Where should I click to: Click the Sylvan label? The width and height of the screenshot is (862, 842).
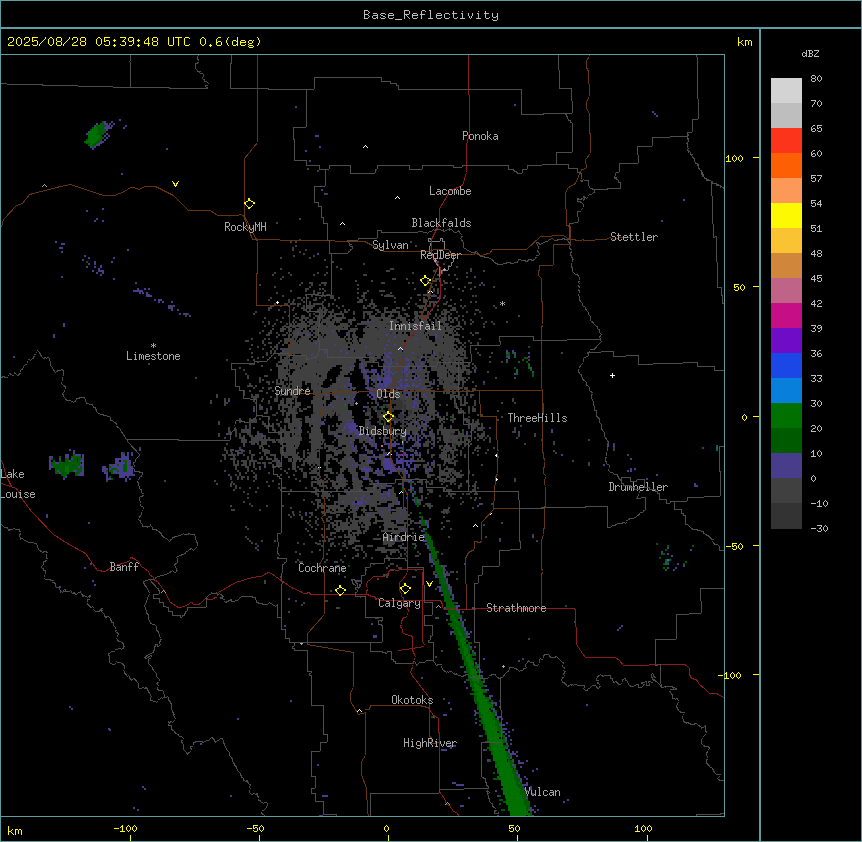[x=390, y=245]
